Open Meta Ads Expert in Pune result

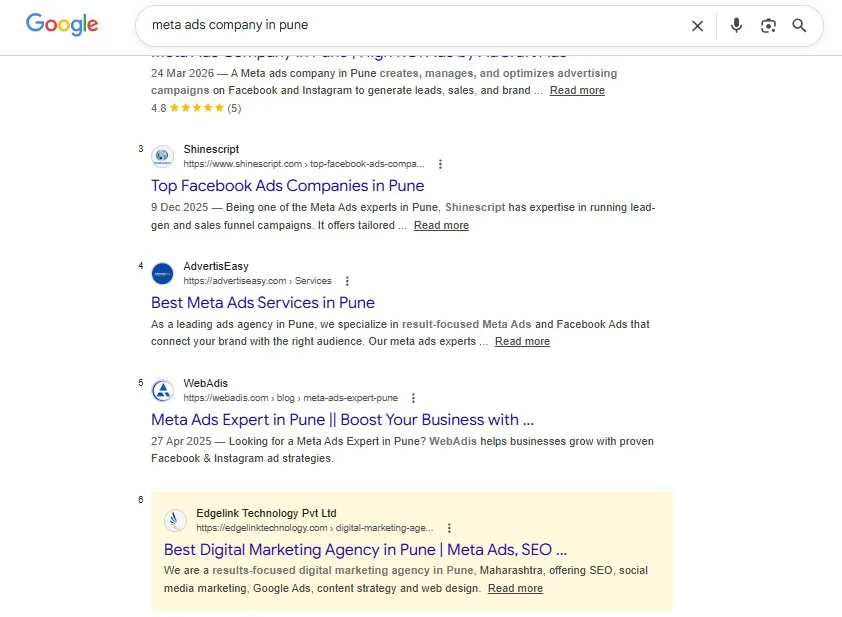(x=342, y=420)
